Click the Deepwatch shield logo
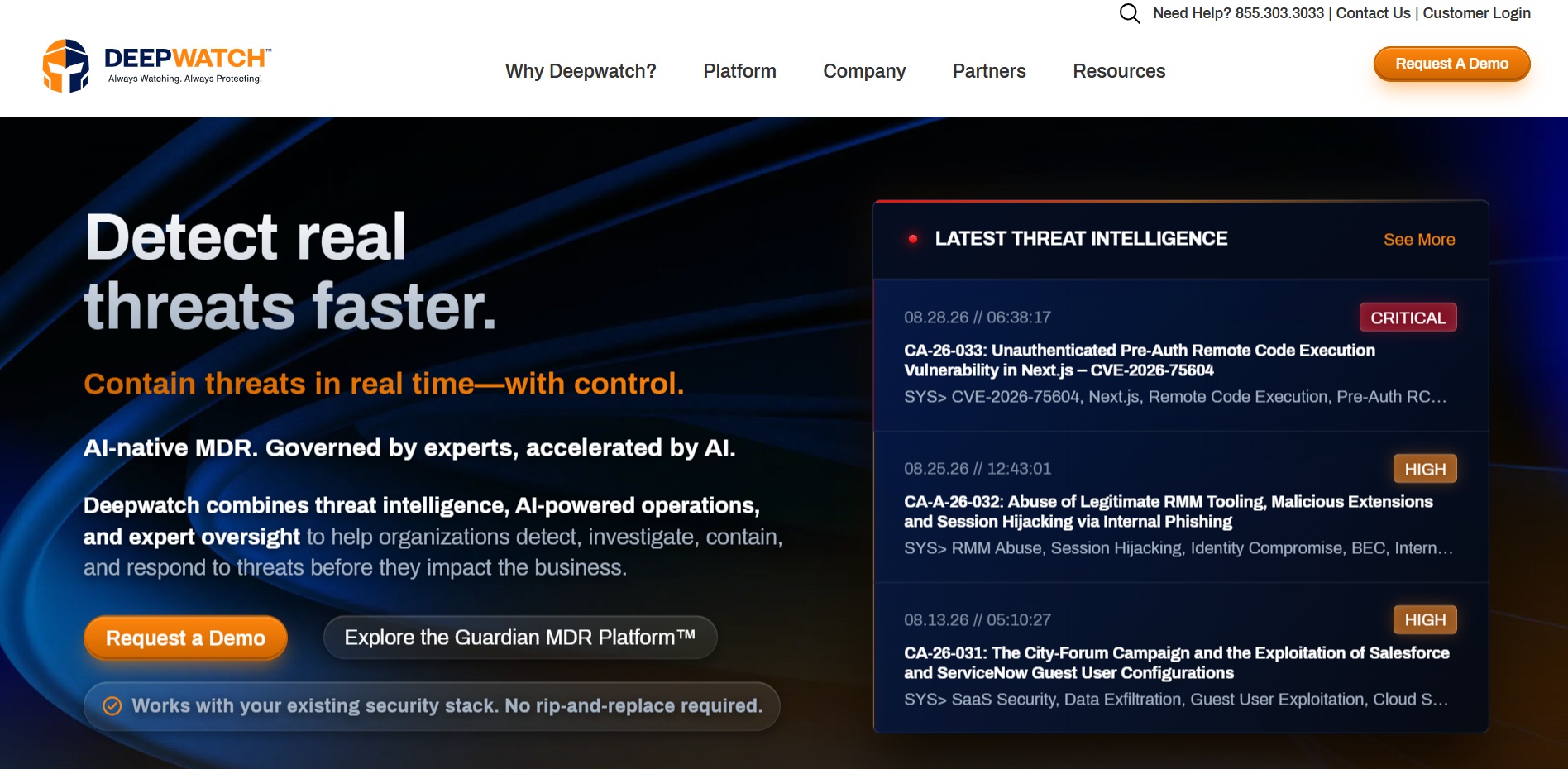 click(x=66, y=65)
